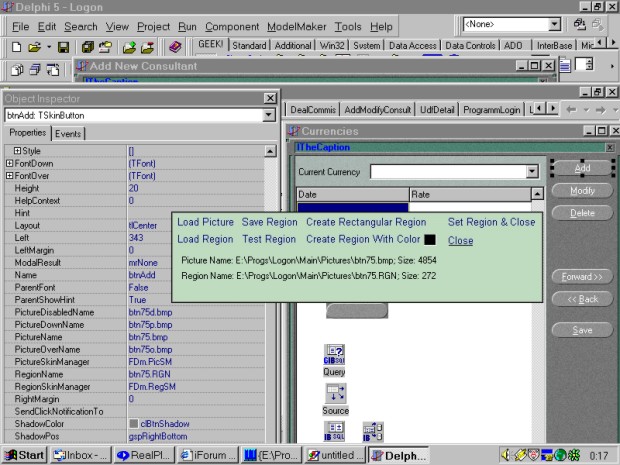Click the selected Add skin button
The width and height of the screenshot is (620, 465).
coord(582,168)
